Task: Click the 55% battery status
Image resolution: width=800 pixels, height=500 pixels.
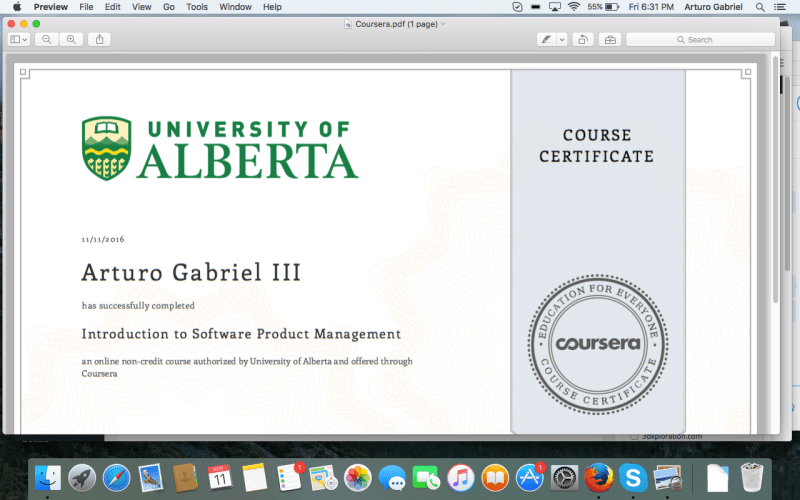Action: (603, 7)
